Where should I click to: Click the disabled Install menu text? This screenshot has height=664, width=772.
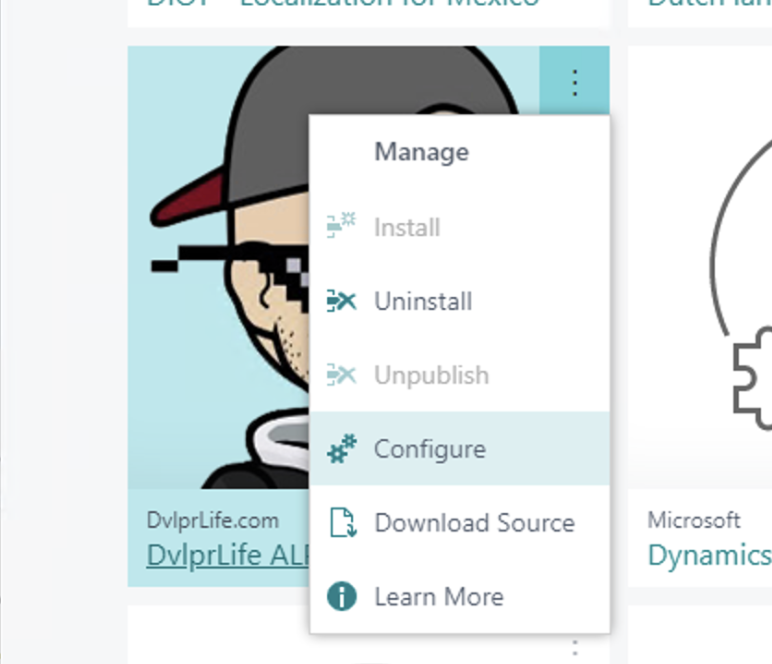pos(406,227)
